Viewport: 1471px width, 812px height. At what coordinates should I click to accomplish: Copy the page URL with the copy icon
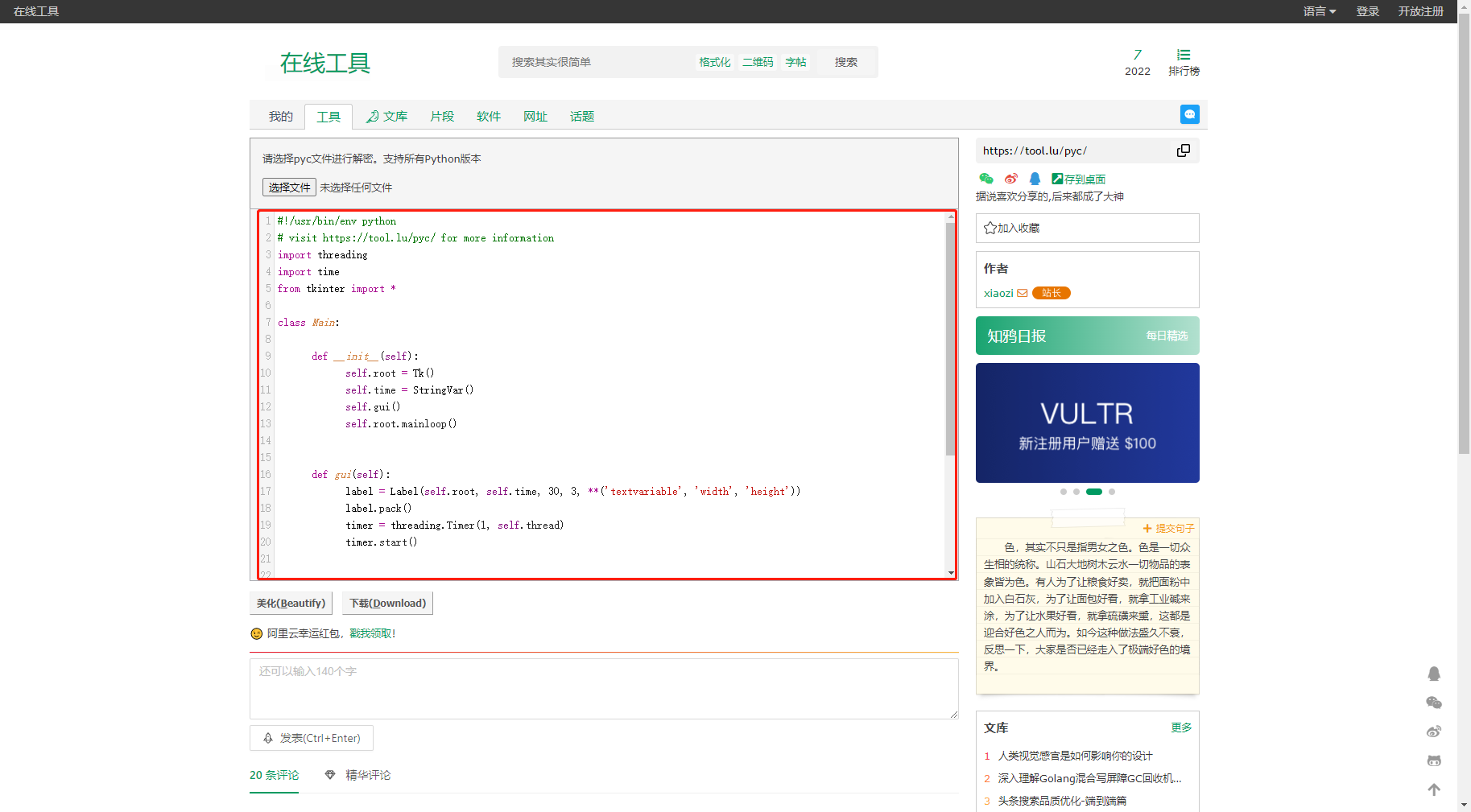pyautogui.click(x=1183, y=150)
